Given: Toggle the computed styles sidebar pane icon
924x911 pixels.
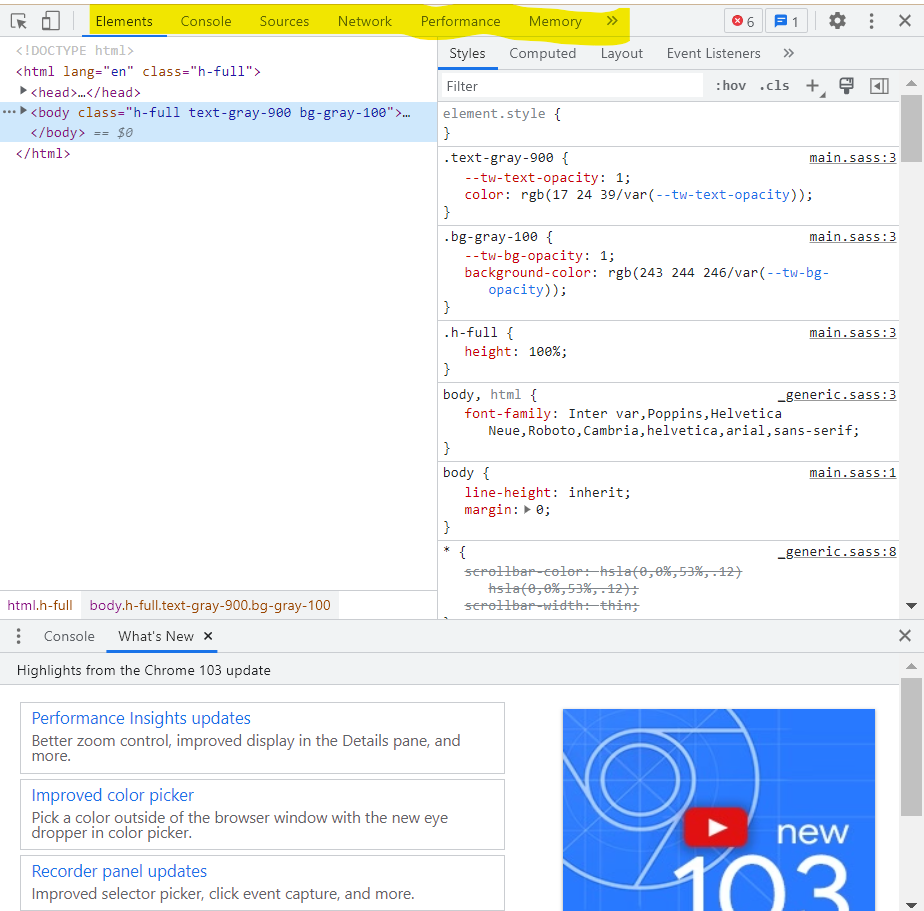Looking at the screenshot, I should [879, 86].
